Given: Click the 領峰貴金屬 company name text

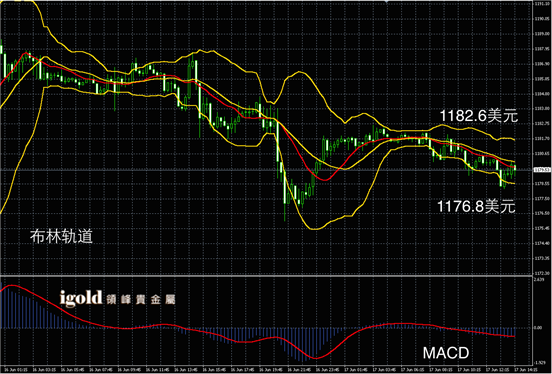Looking at the screenshot, I should click(141, 300).
